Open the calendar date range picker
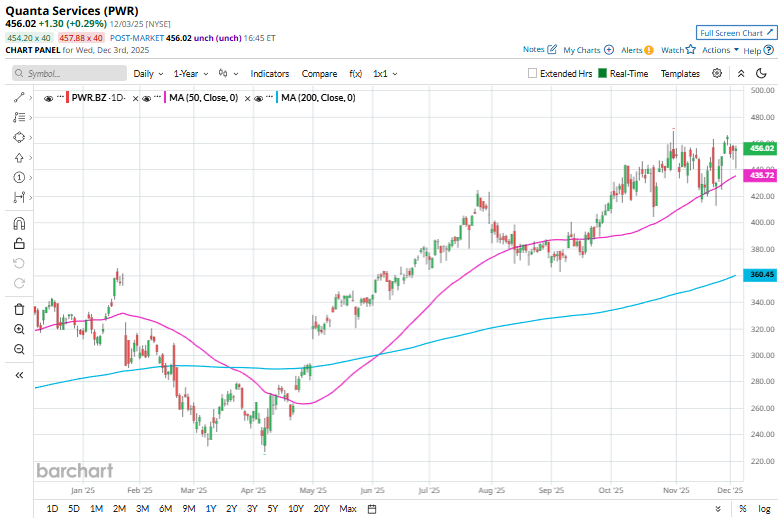 pos(371,509)
